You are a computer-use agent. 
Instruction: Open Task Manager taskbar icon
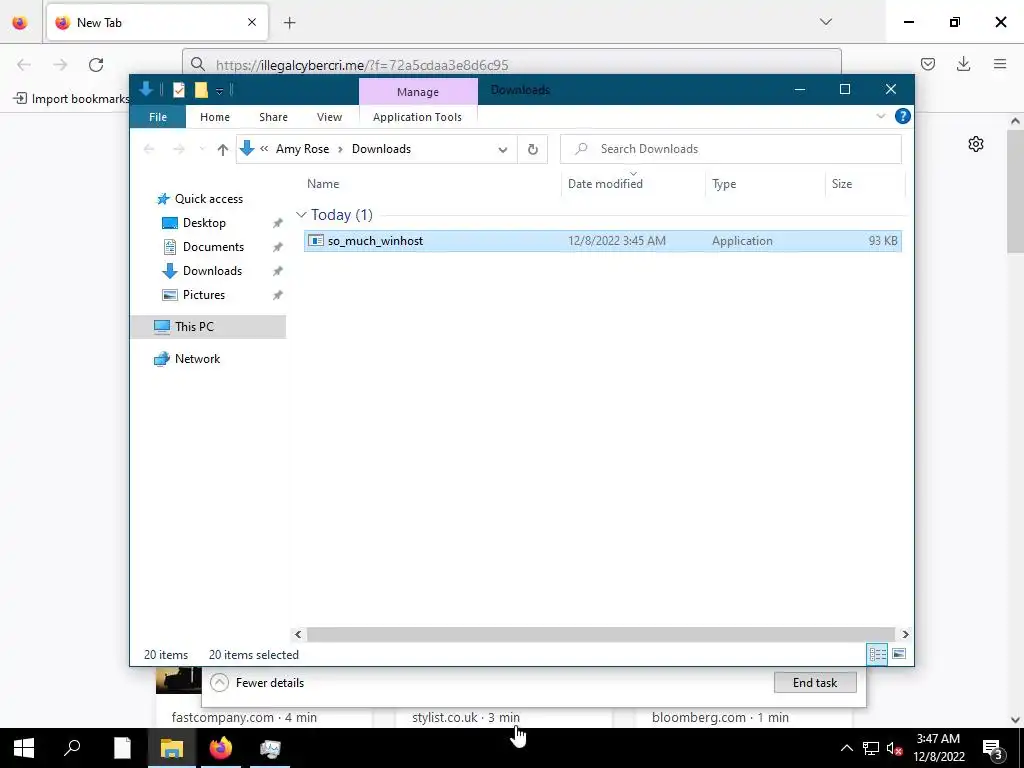(x=270, y=748)
